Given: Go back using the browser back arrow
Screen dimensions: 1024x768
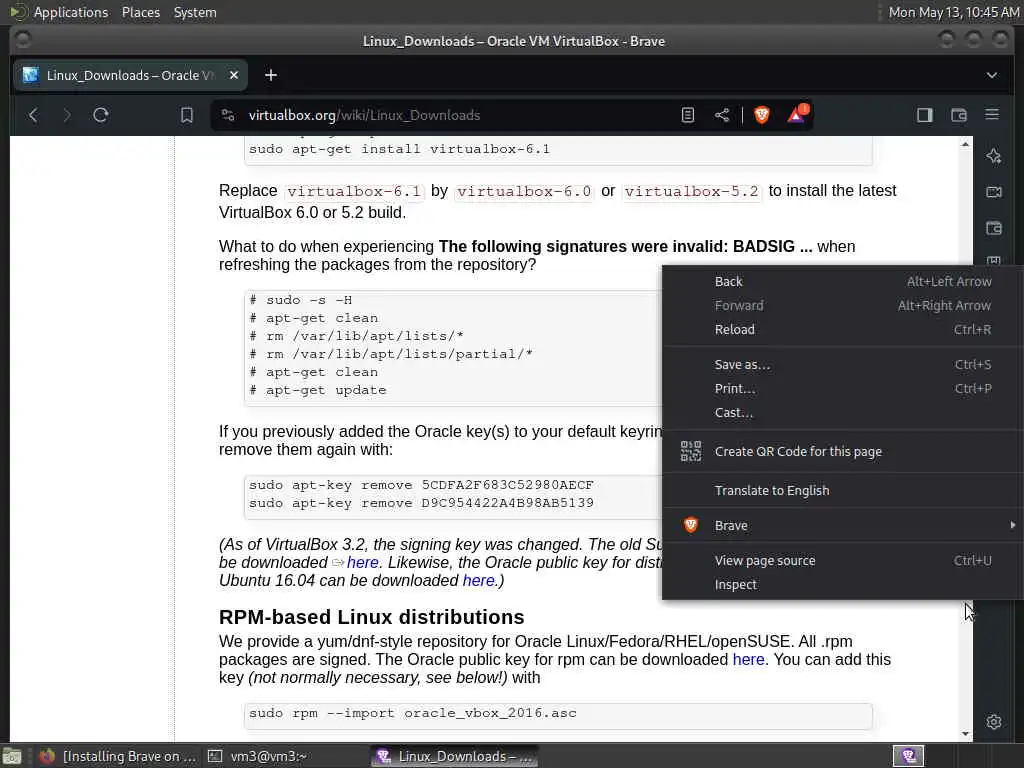Looking at the screenshot, I should pos(33,116).
